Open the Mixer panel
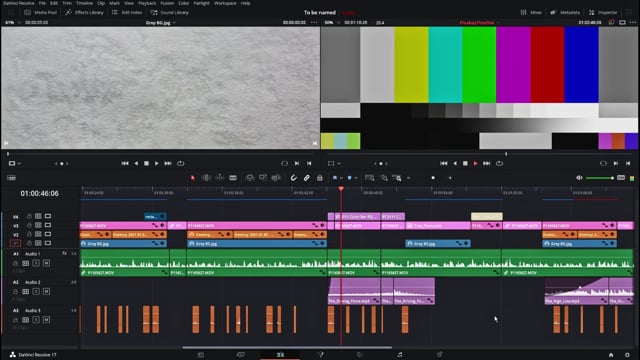This screenshot has width=640, height=360. (x=531, y=12)
